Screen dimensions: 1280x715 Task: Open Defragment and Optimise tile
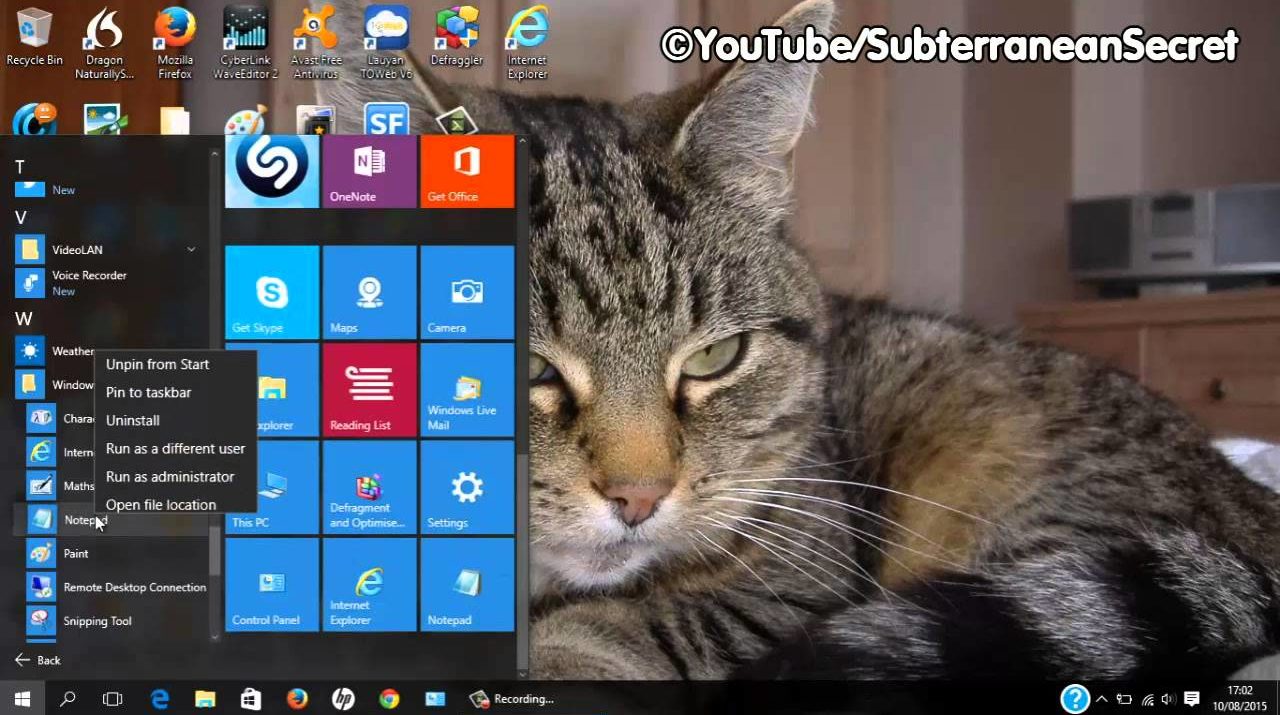click(x=369, y=487)
